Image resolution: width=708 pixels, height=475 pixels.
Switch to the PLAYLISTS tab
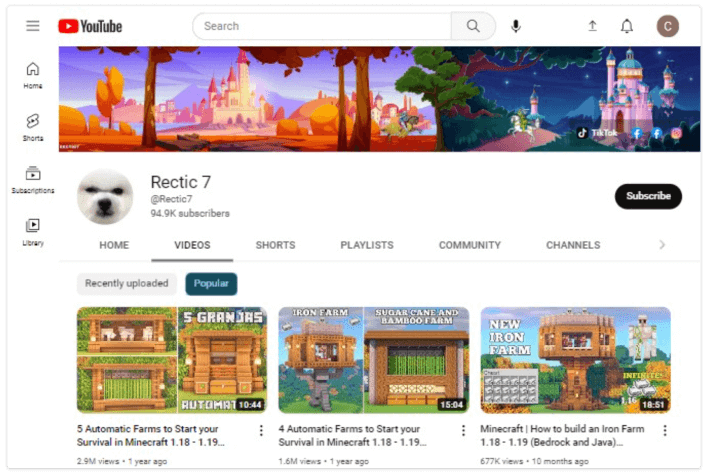367,245
